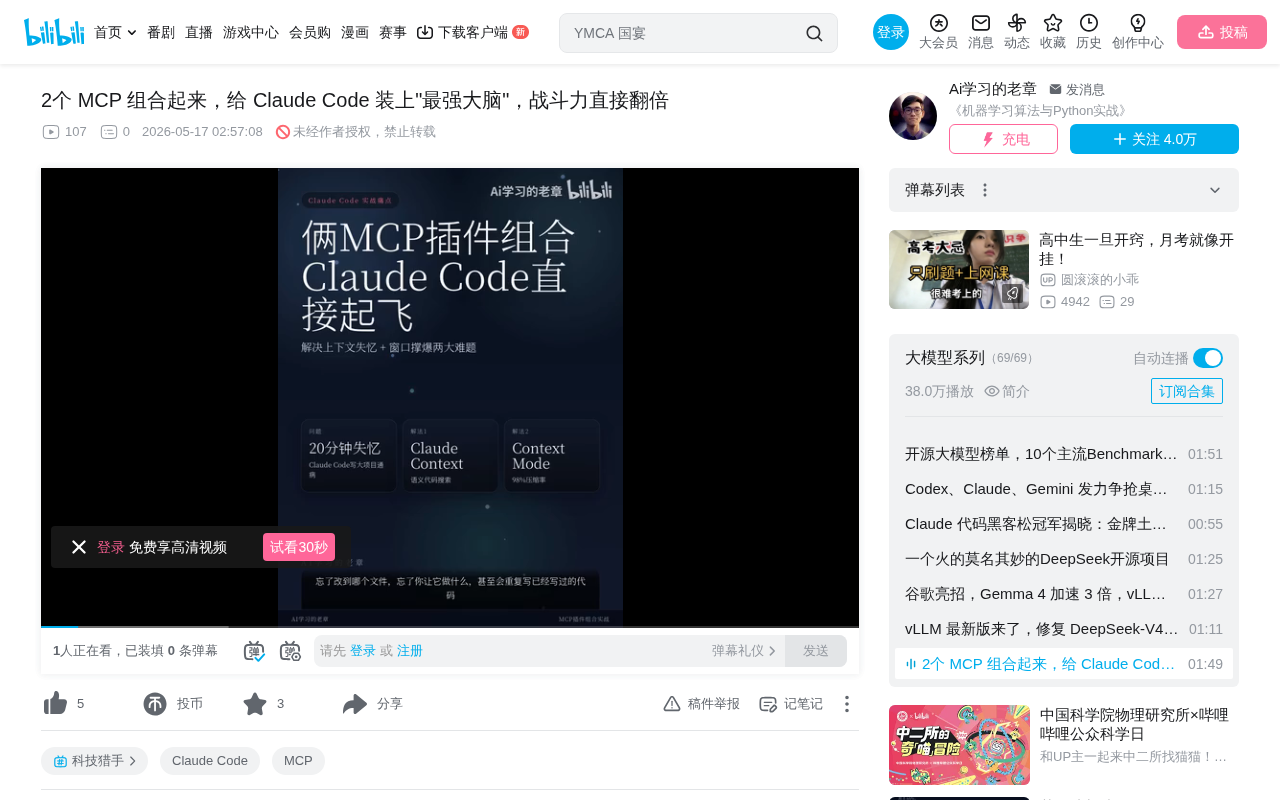Viewport: 1280px width, 800px height.
Task: Open the 游戏中心 nav item
Action: (x=251, y=32)
